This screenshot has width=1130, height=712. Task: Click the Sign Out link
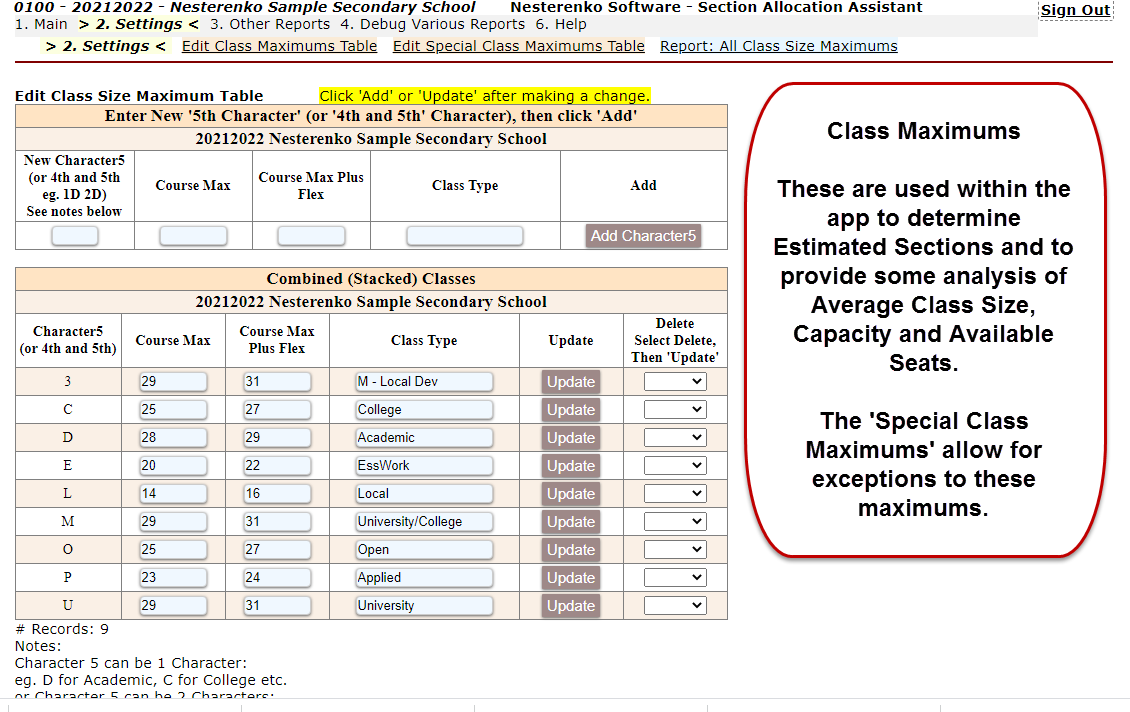[1075, 10]
